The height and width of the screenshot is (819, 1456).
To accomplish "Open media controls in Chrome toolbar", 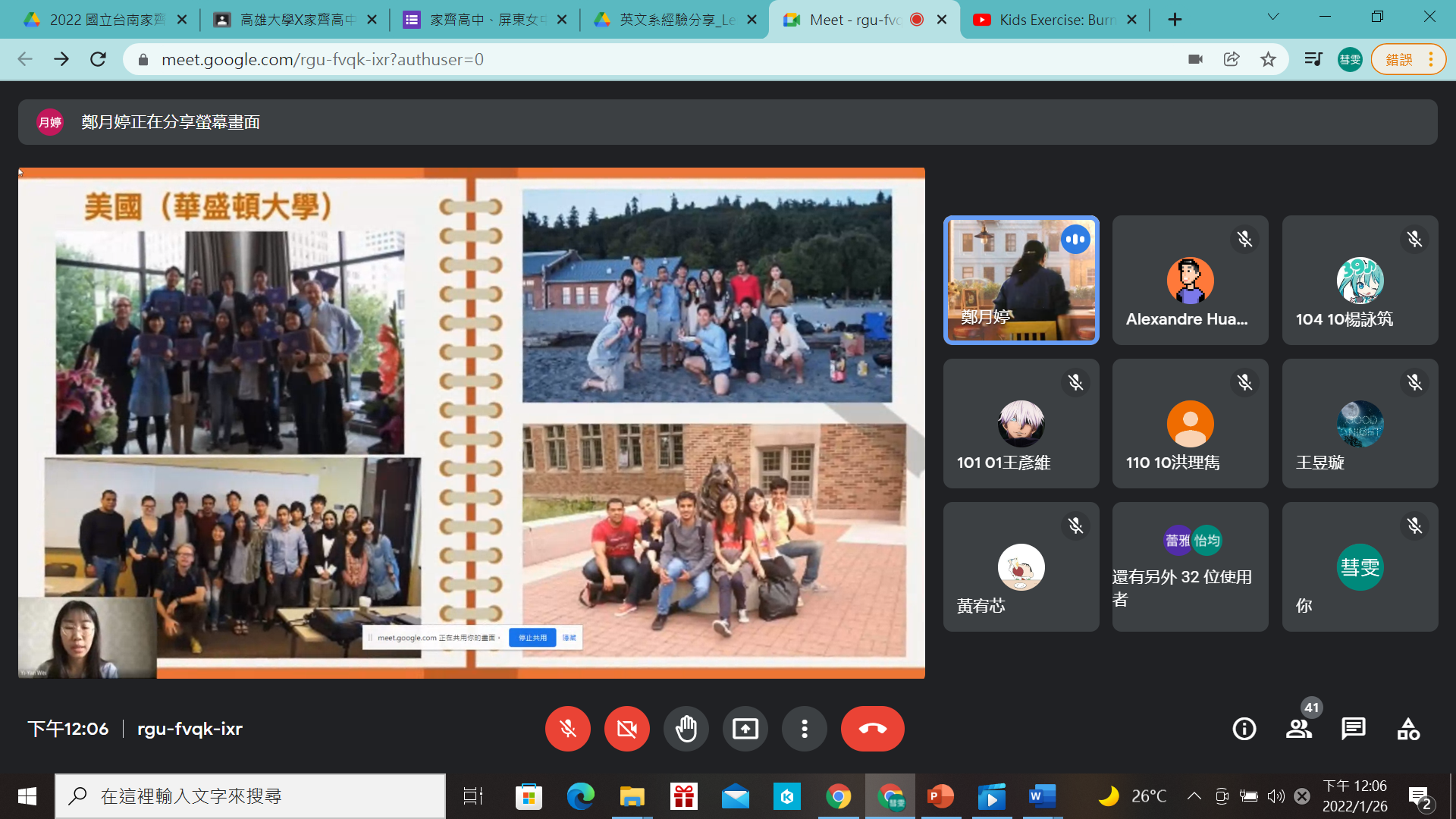I will pos(1313,59).
